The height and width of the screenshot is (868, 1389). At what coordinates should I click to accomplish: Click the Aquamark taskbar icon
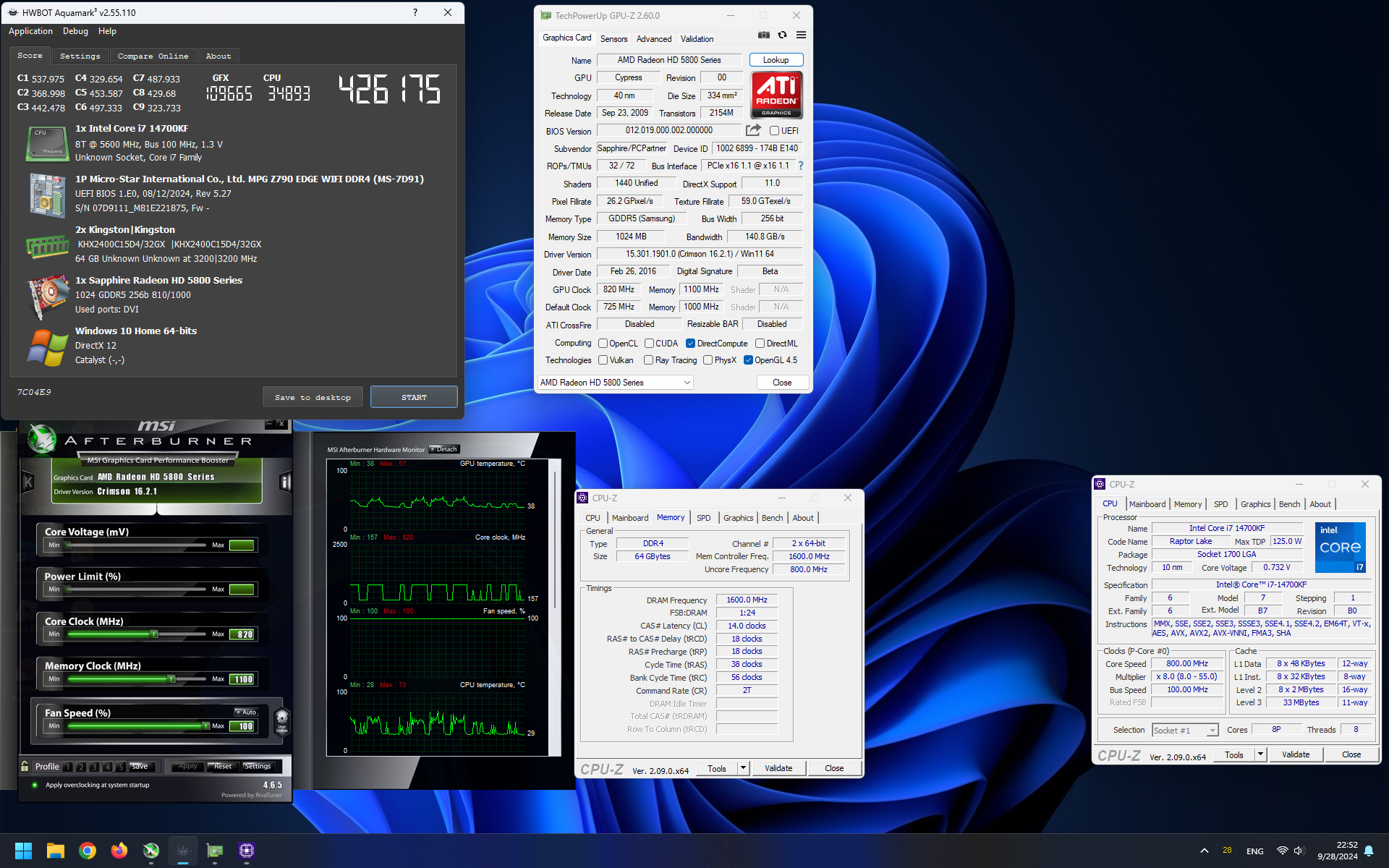pyautogui.click(x=183, y=851)
